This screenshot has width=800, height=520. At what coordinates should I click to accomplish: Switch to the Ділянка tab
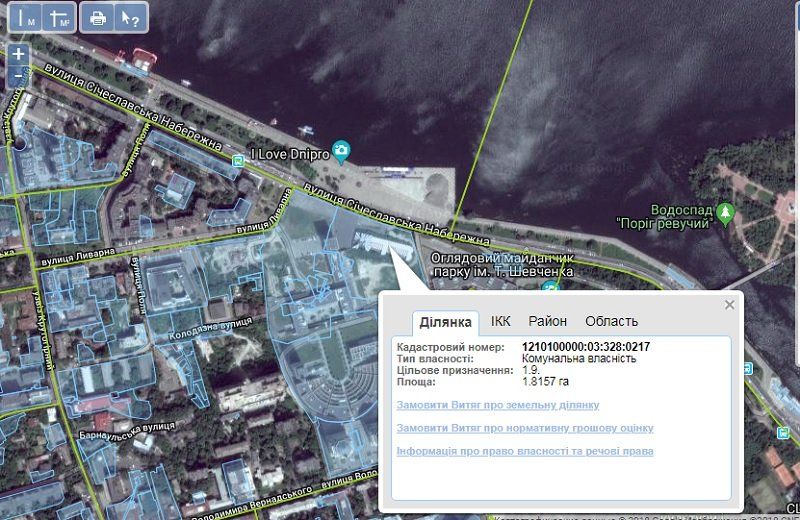point(446,321)
